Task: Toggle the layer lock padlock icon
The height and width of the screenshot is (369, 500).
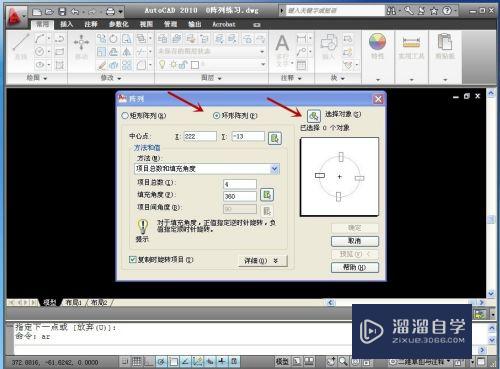Action: pos(183,64)
